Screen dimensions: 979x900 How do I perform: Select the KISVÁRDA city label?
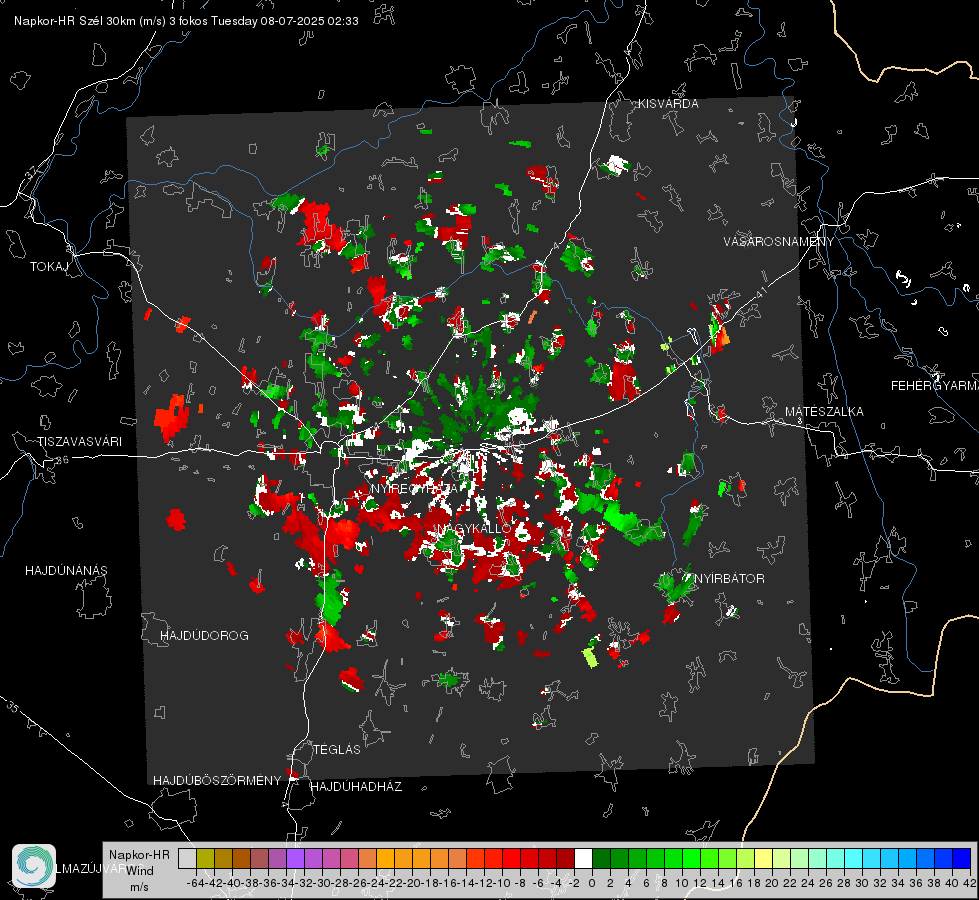click(x=668, y=104)
